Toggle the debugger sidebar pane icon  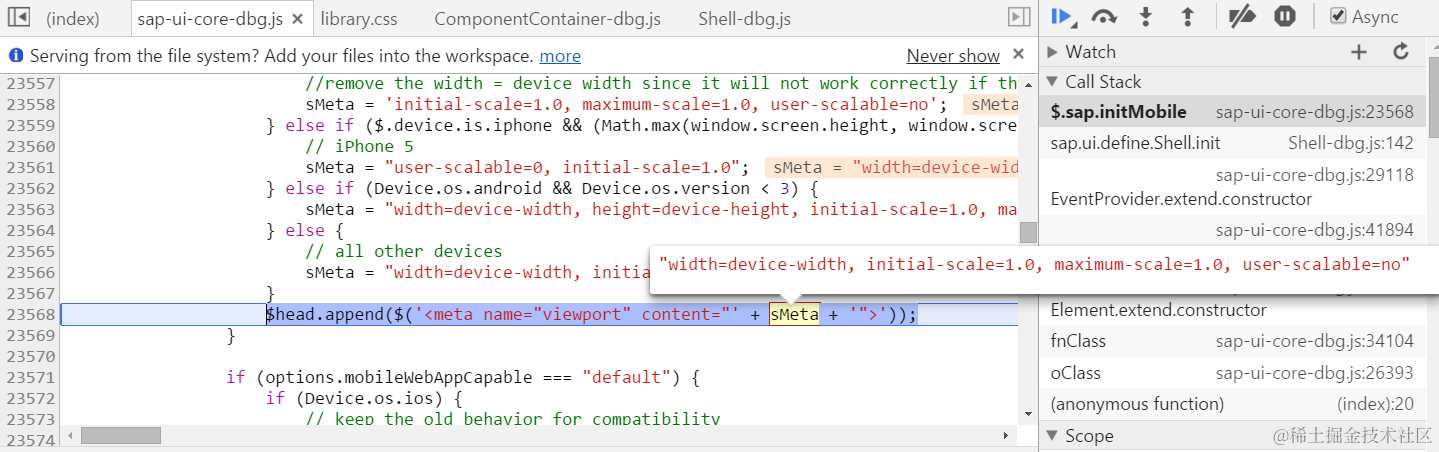coord(1019,17)
